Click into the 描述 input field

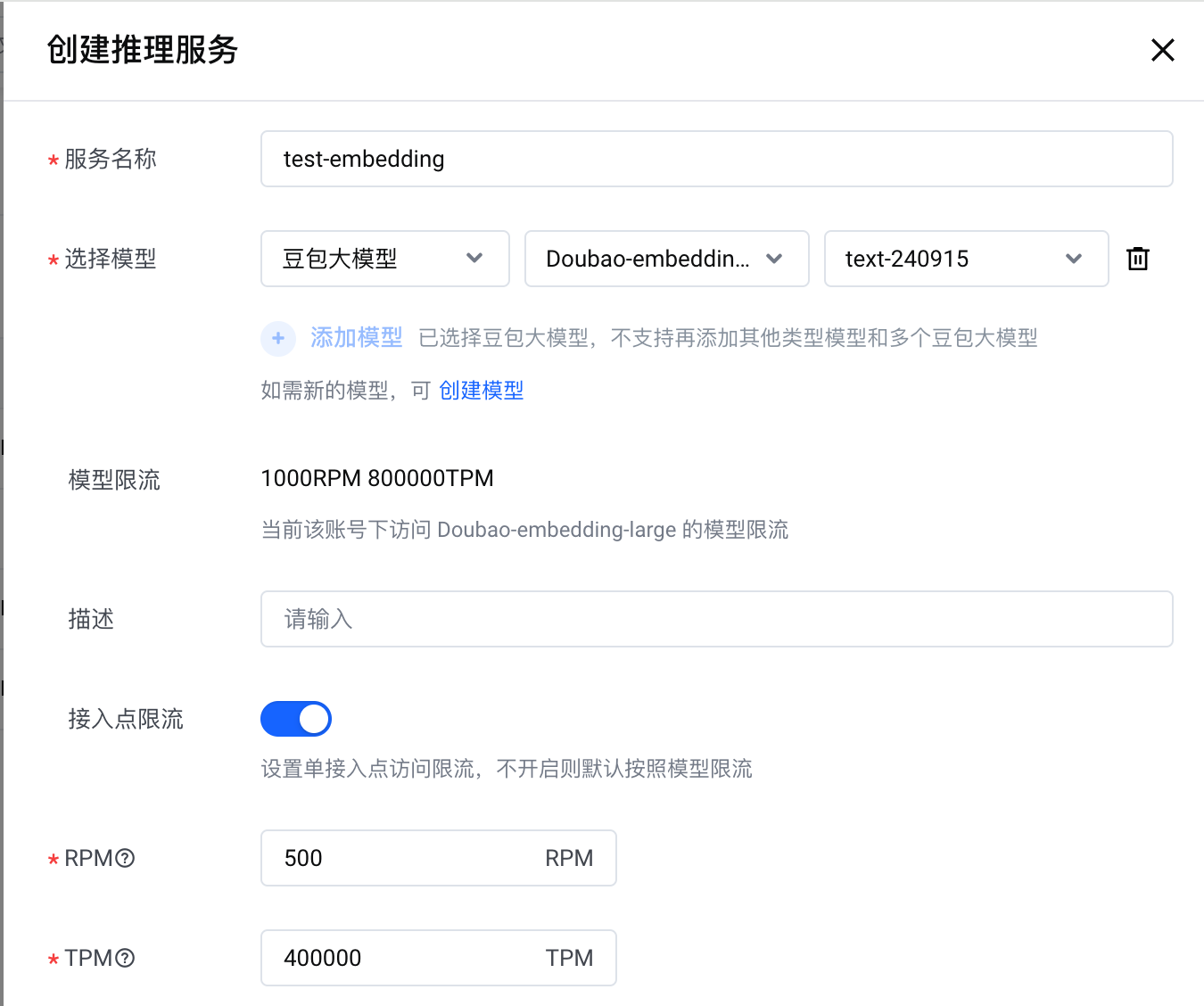coord(717,619)
